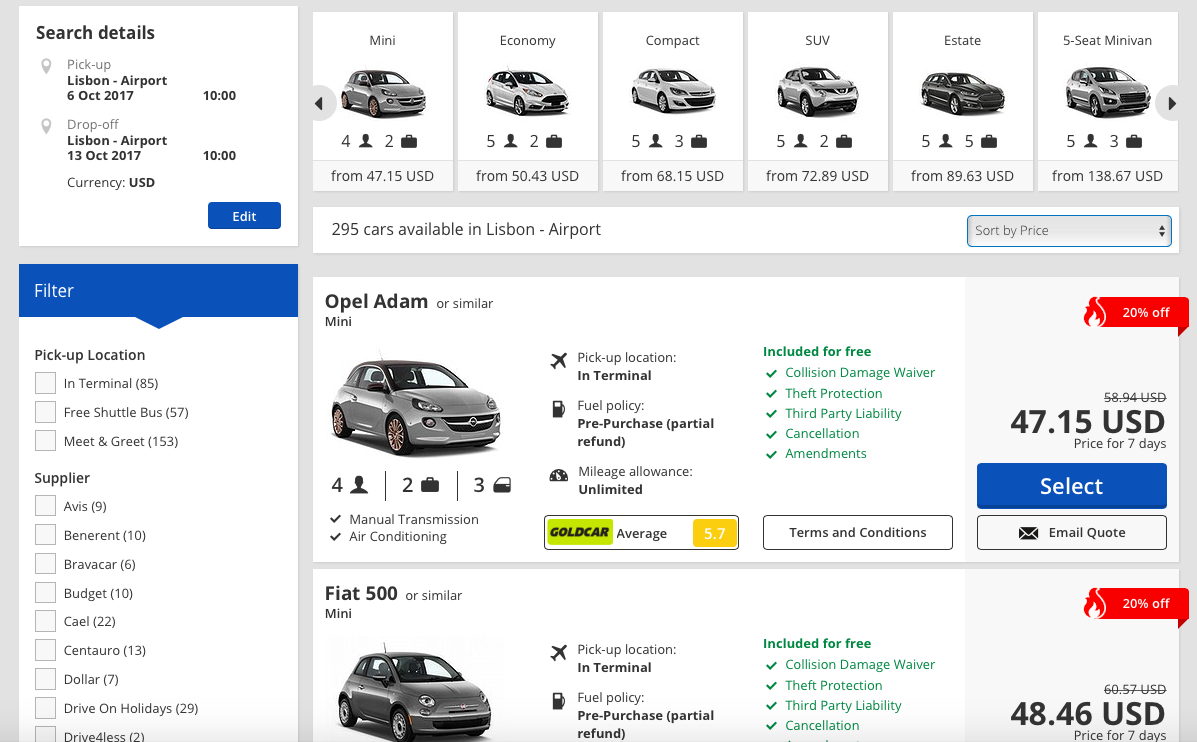1197x742 pixels.
Task: Click the '295 cars available' heading
Action: (466, 229)
